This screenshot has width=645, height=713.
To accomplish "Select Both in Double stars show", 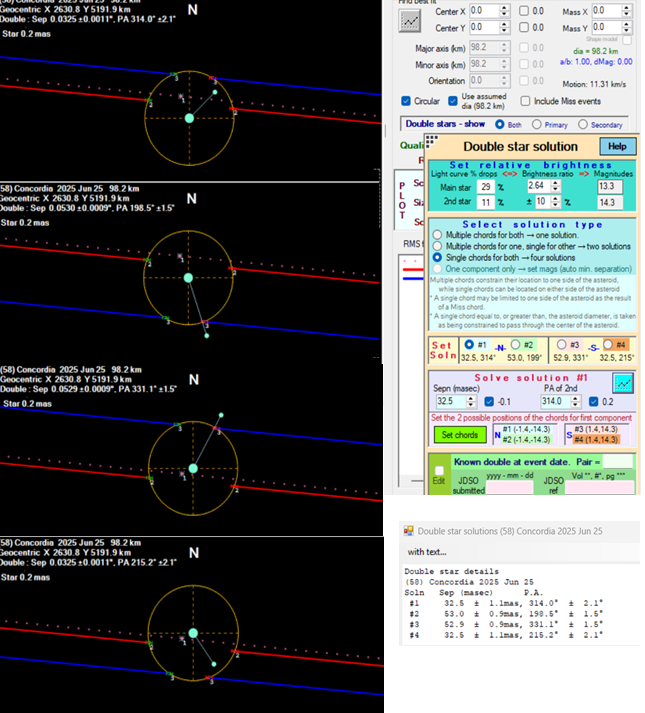I will click(499, 124).
